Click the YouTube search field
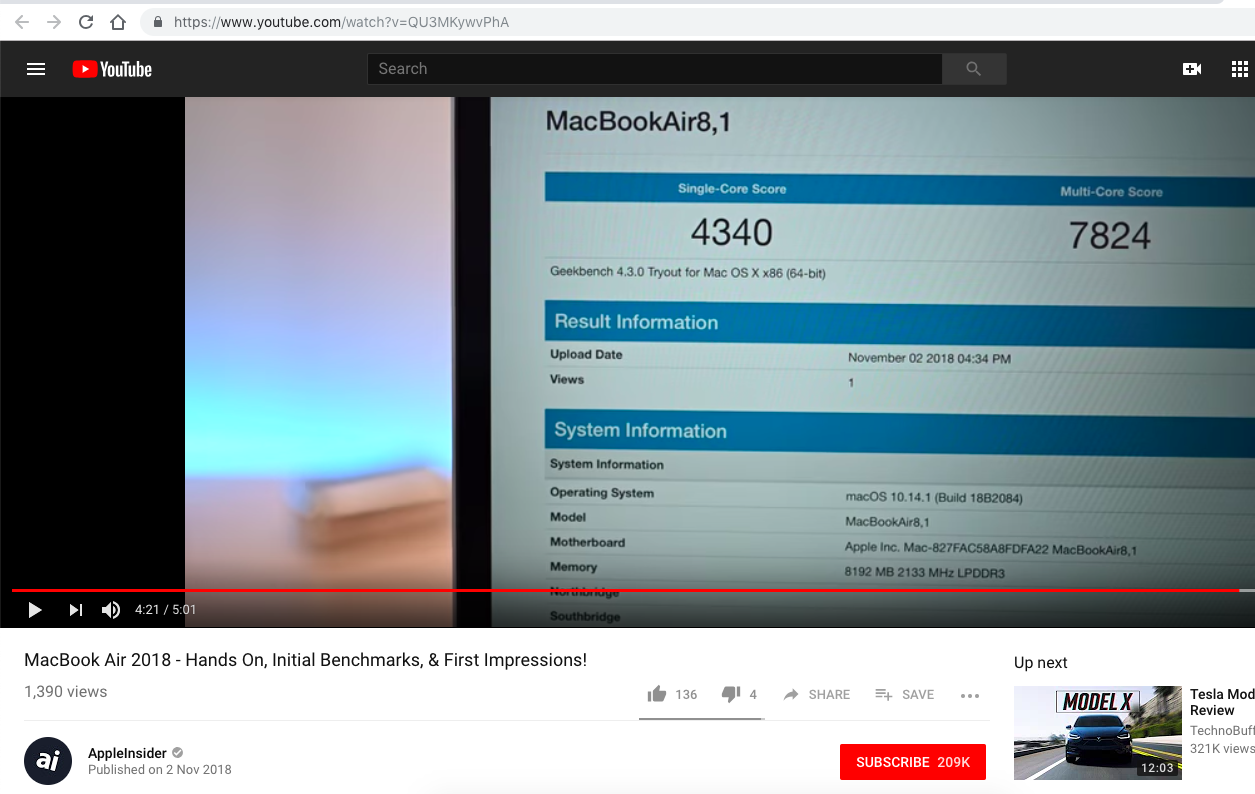Screen dimensions: 1255x794 [x=655, y=69]
